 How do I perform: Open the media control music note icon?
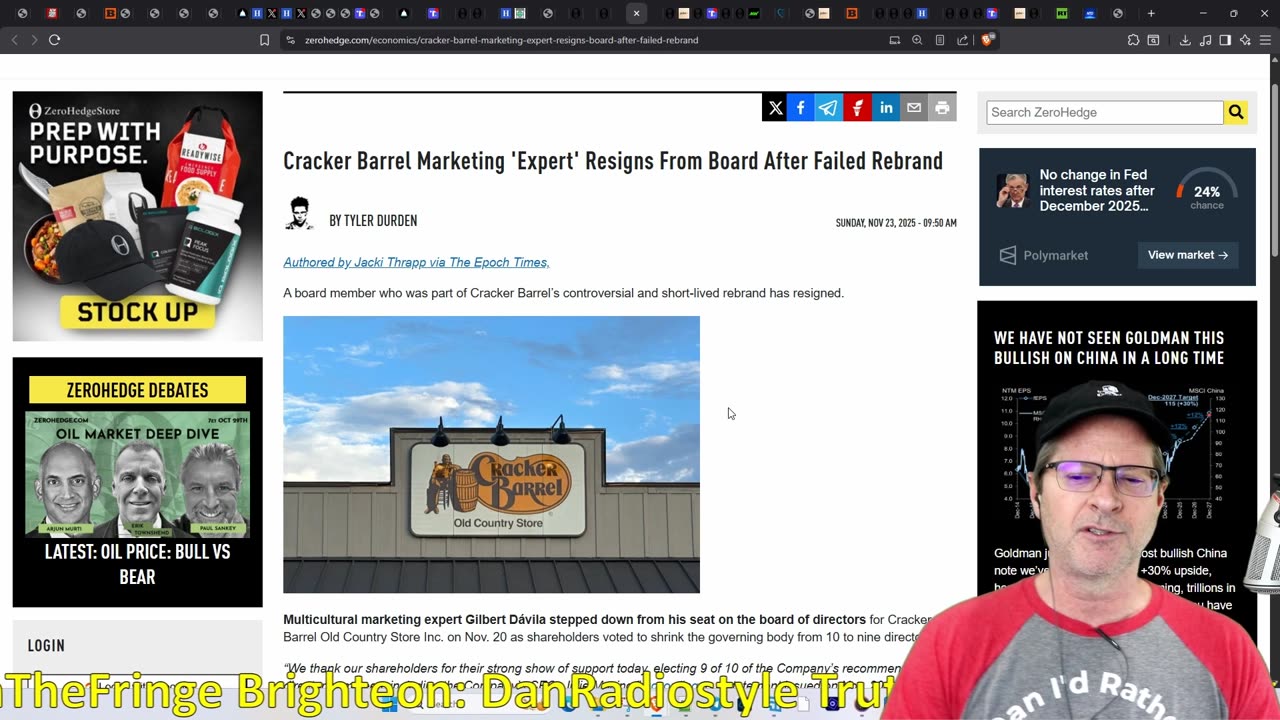(x=1205, y=40)
